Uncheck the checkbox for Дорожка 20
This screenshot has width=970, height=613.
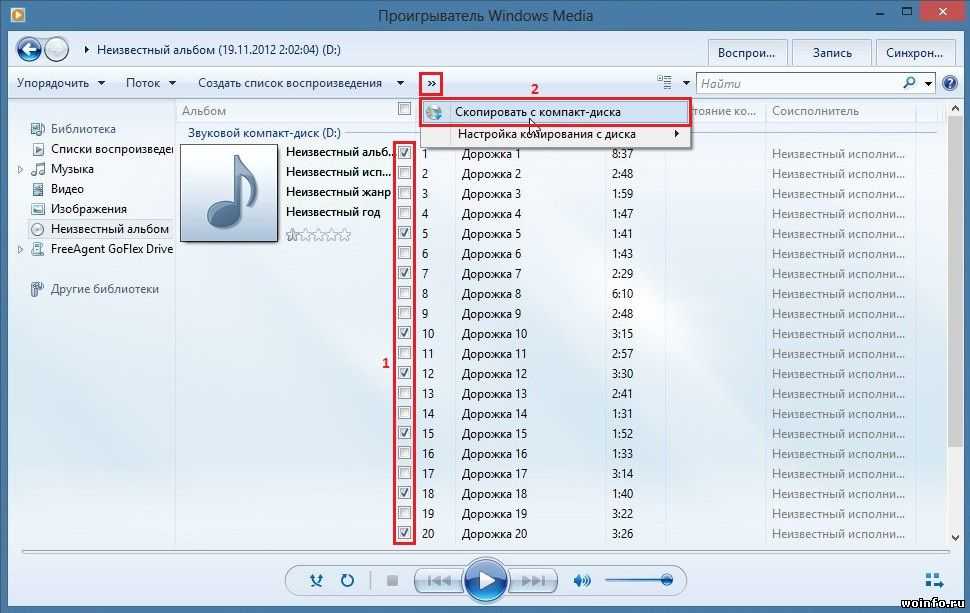[405, 533]
